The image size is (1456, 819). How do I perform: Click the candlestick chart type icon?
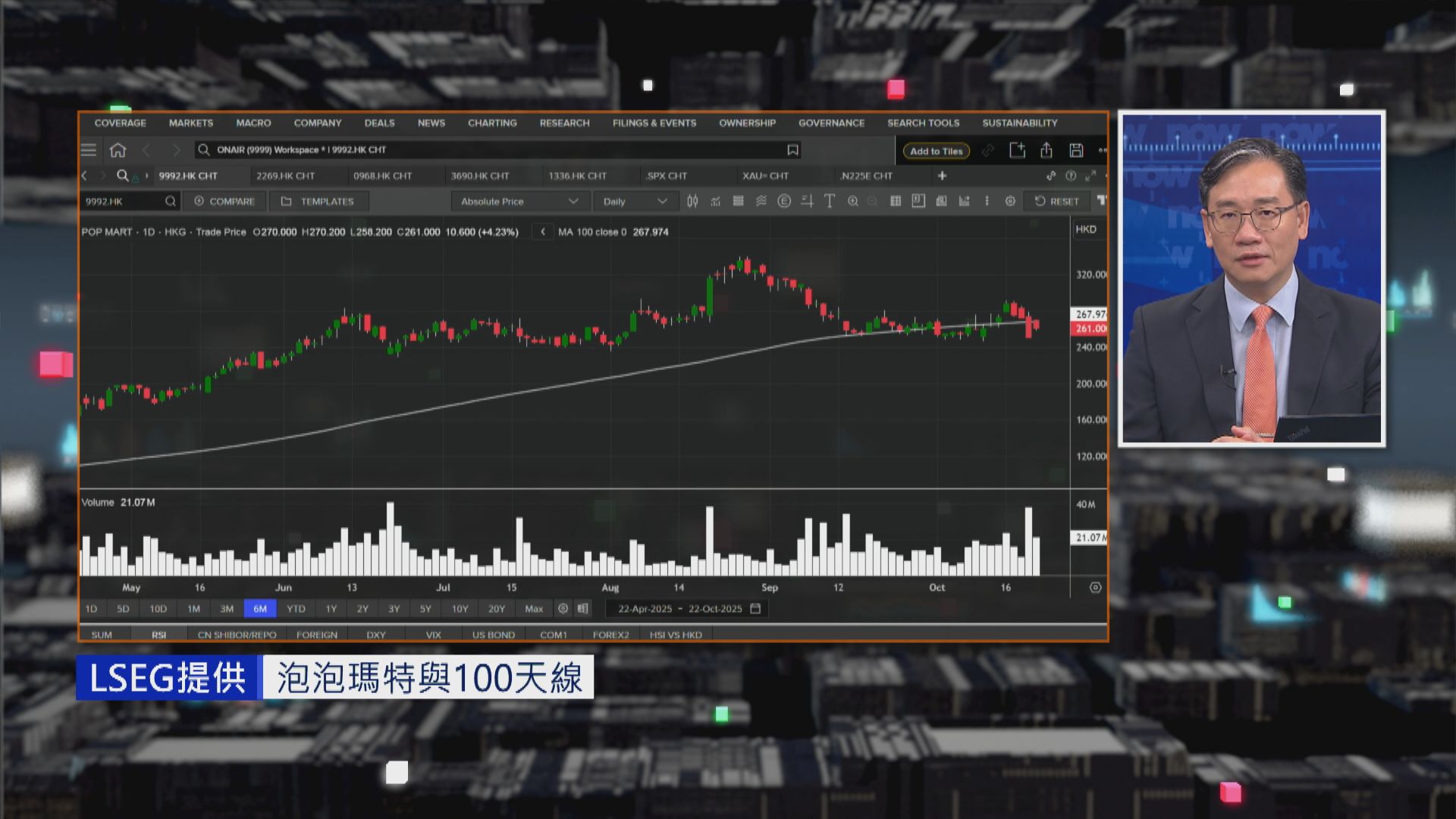point(692,201)
